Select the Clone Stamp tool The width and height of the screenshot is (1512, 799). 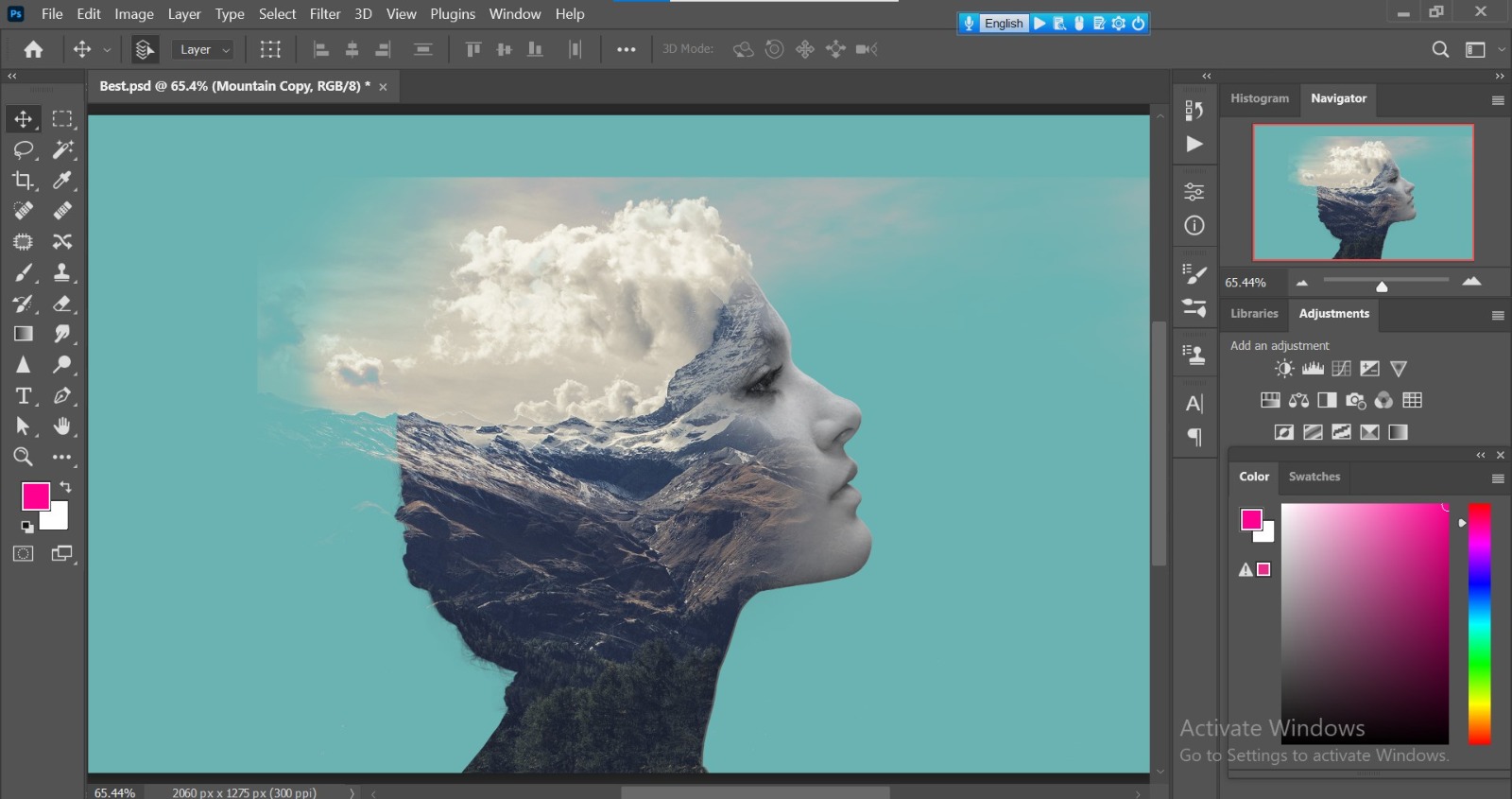(62, 272)
